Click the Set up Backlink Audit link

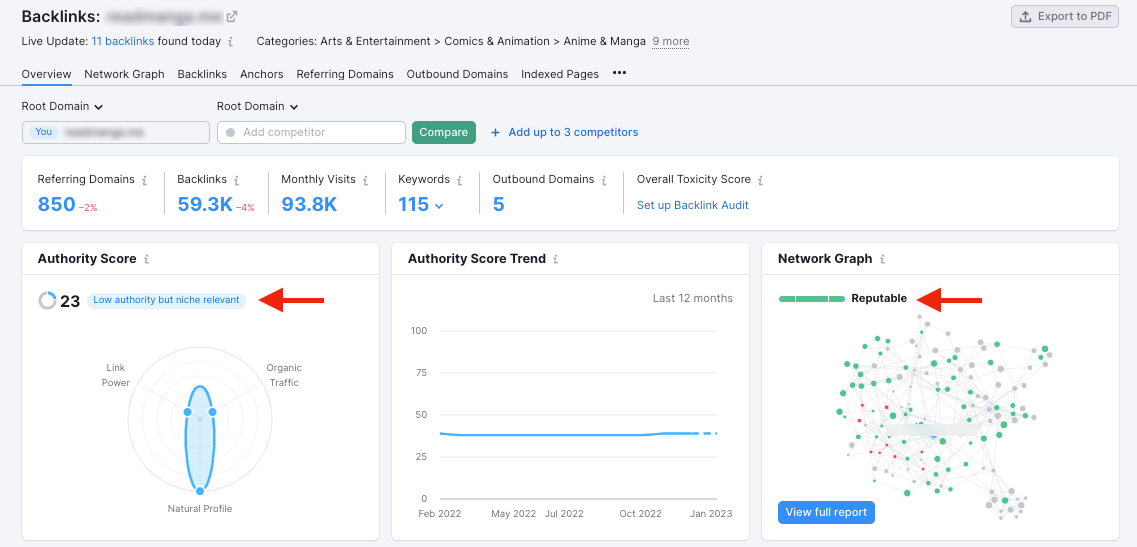click(692, 205)
